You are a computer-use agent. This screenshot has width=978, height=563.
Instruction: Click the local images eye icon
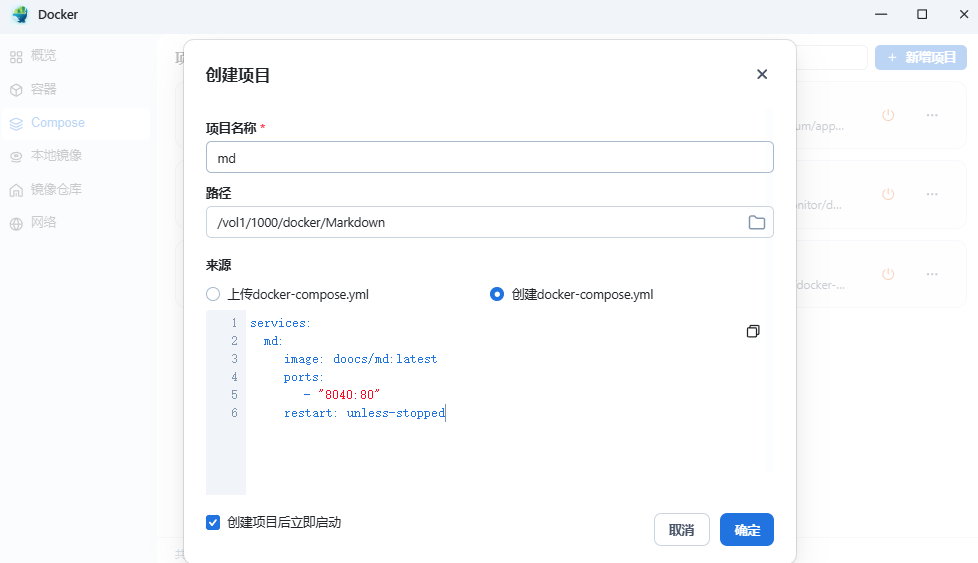(16, 156)
